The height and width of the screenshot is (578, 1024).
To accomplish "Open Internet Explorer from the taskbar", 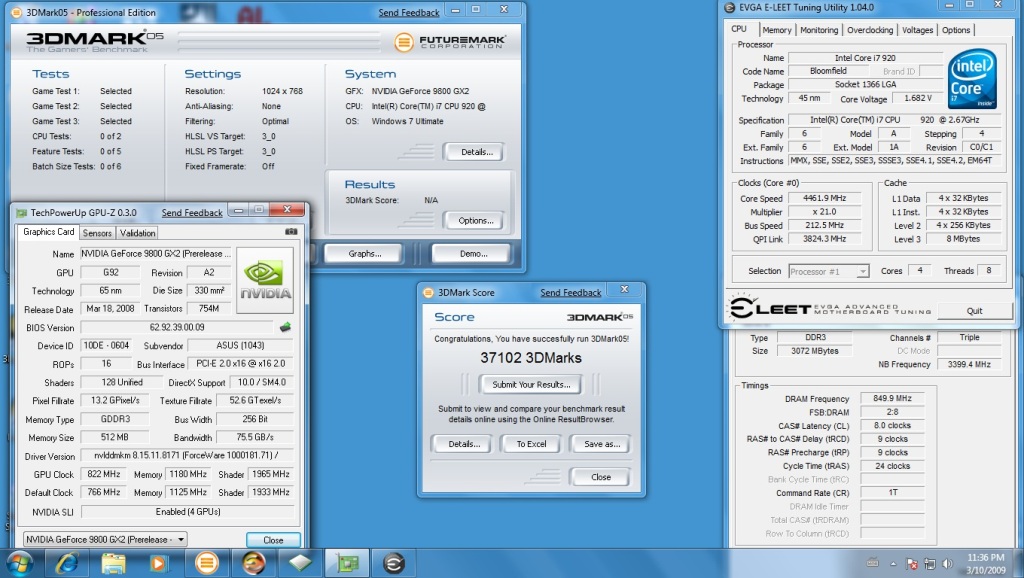I will [67, 563].
